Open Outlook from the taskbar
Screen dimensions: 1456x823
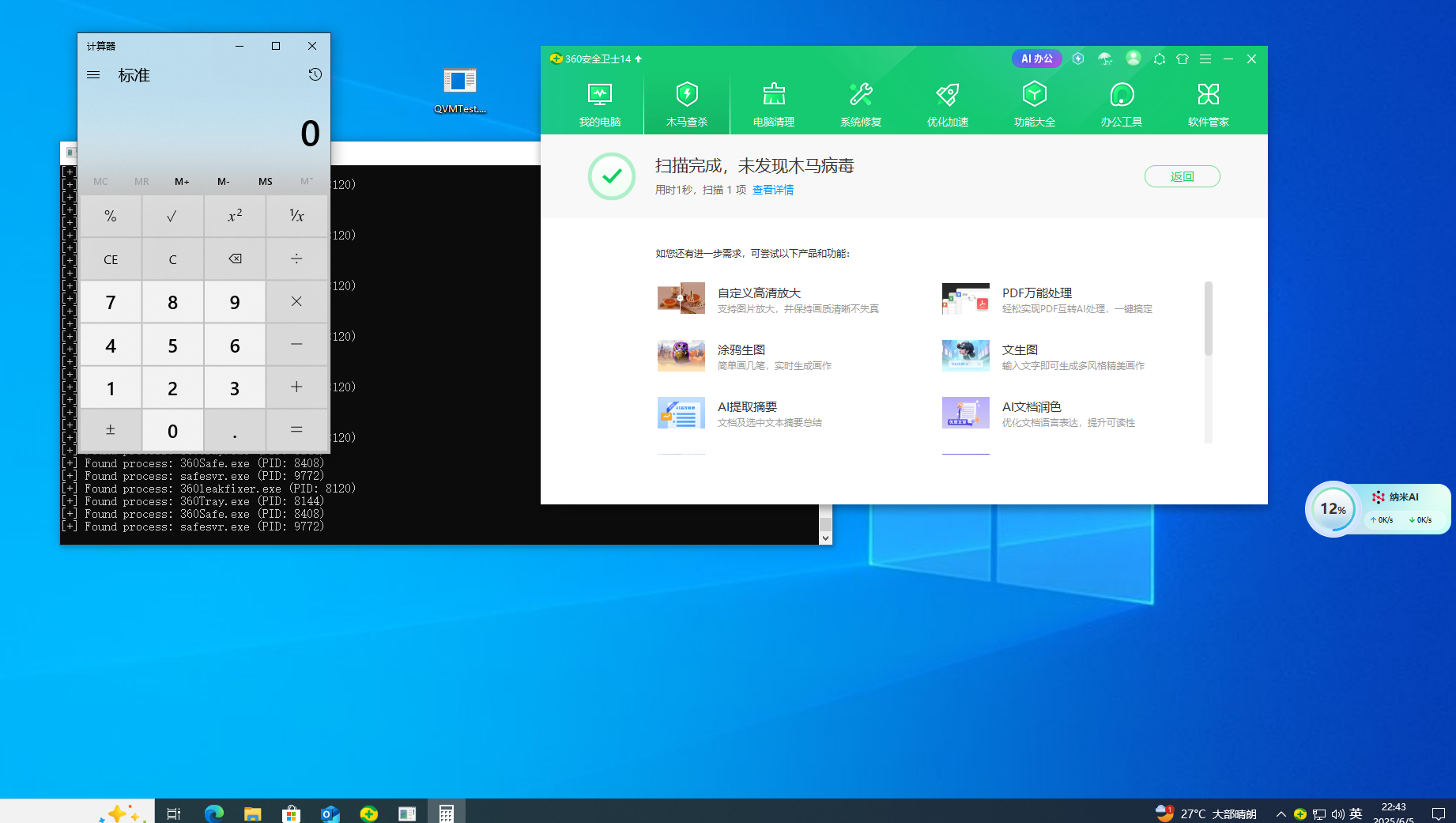click(330, 813)
